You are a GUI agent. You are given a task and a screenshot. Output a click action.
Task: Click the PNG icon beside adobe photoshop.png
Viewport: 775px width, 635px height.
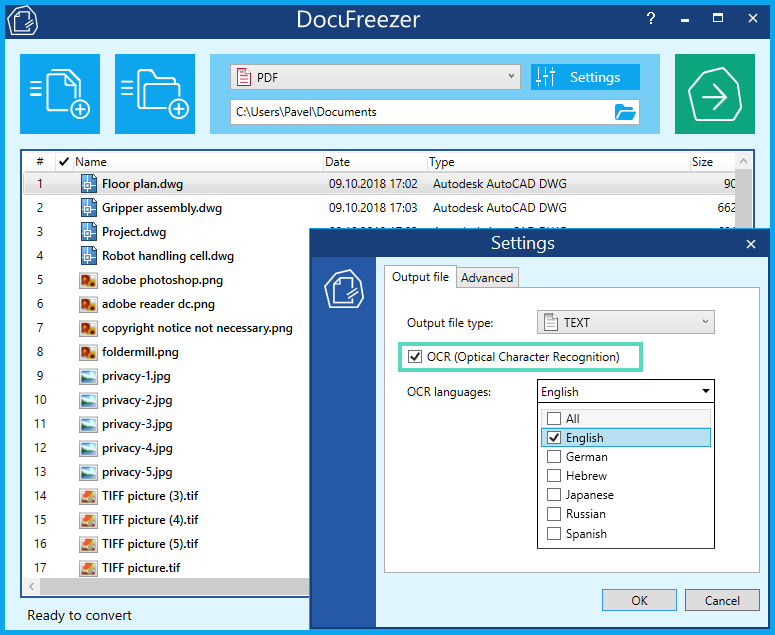point(88,280)
